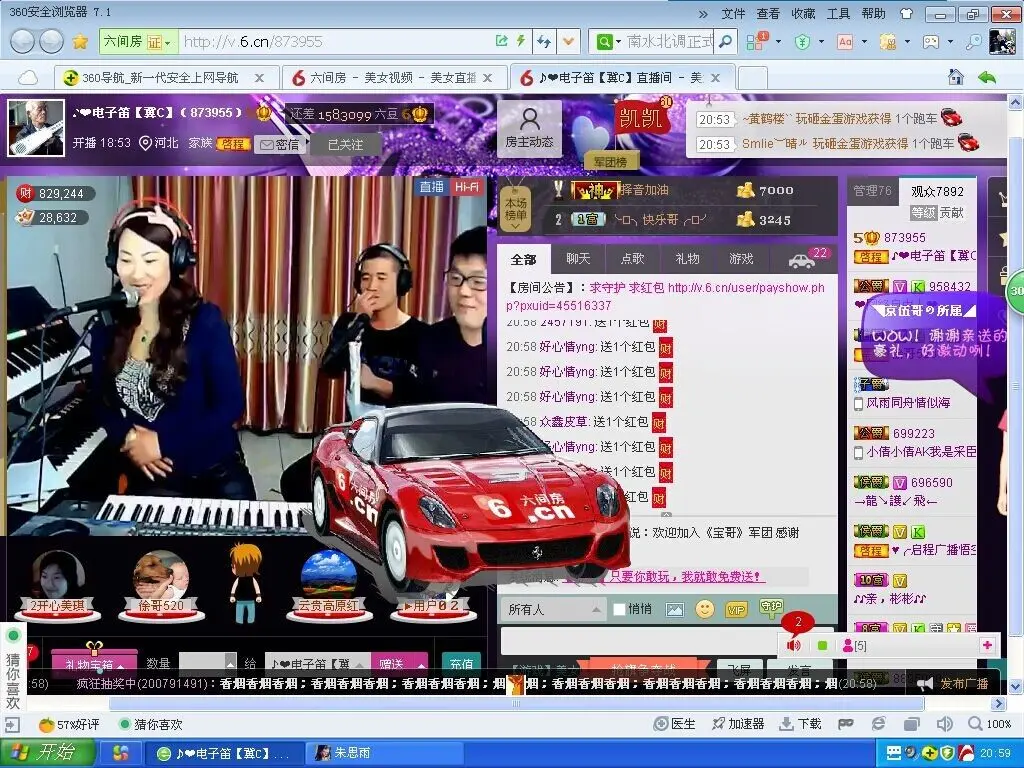Click the shirt skin icon in title bar
This screenshot has height=768, width=1024.
[x=906, y=13]
